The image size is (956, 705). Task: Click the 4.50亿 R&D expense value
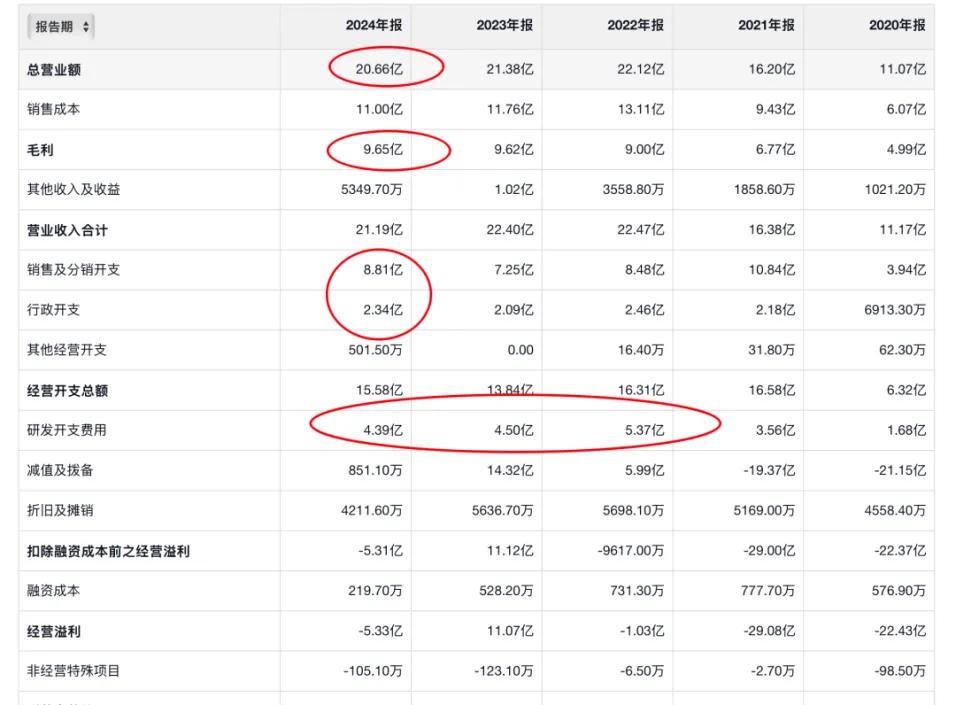click(x=513, y=431)
